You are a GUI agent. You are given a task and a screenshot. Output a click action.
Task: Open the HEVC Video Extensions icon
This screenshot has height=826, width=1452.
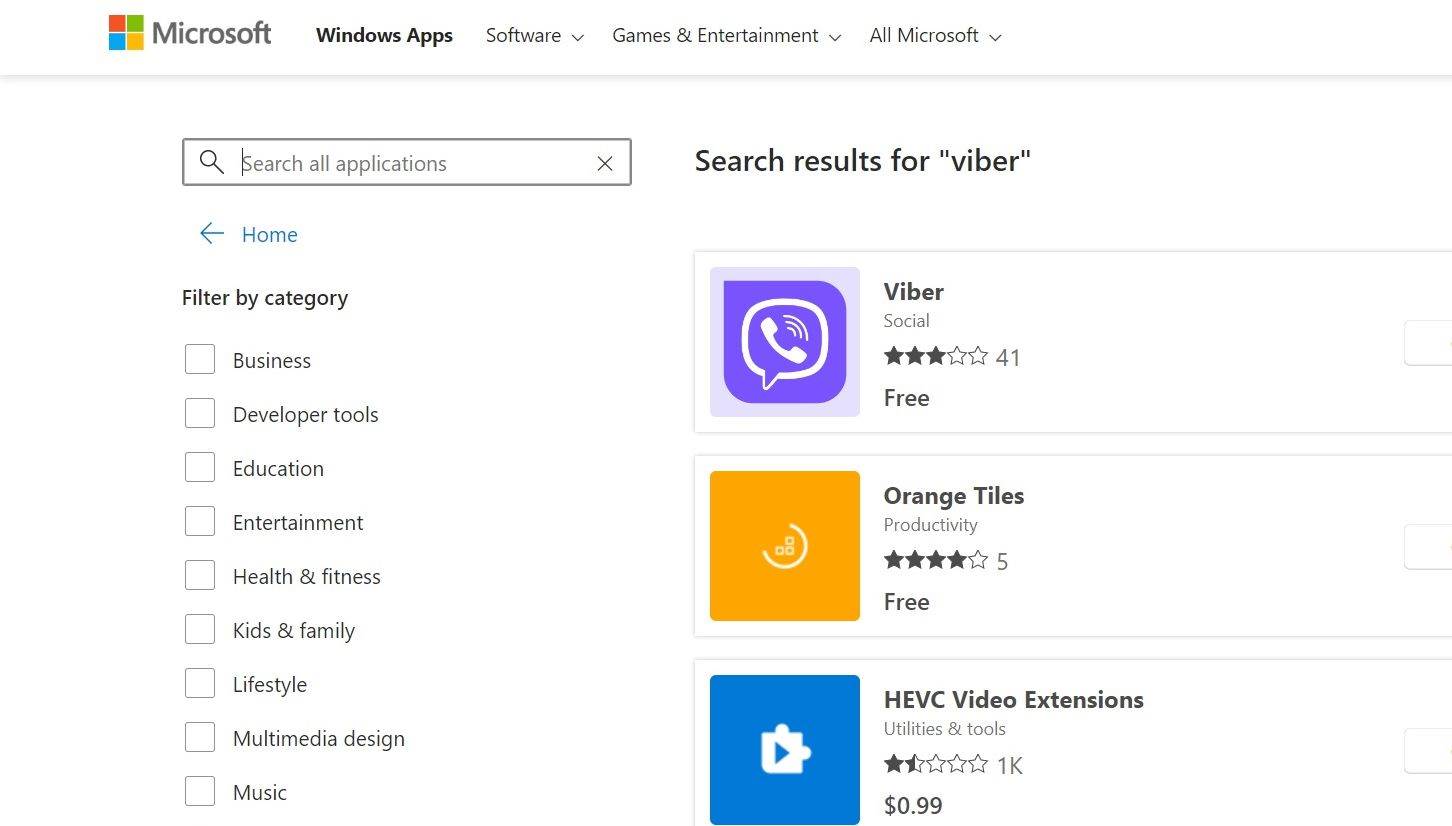pyautogui.click(x=785, y=750)
